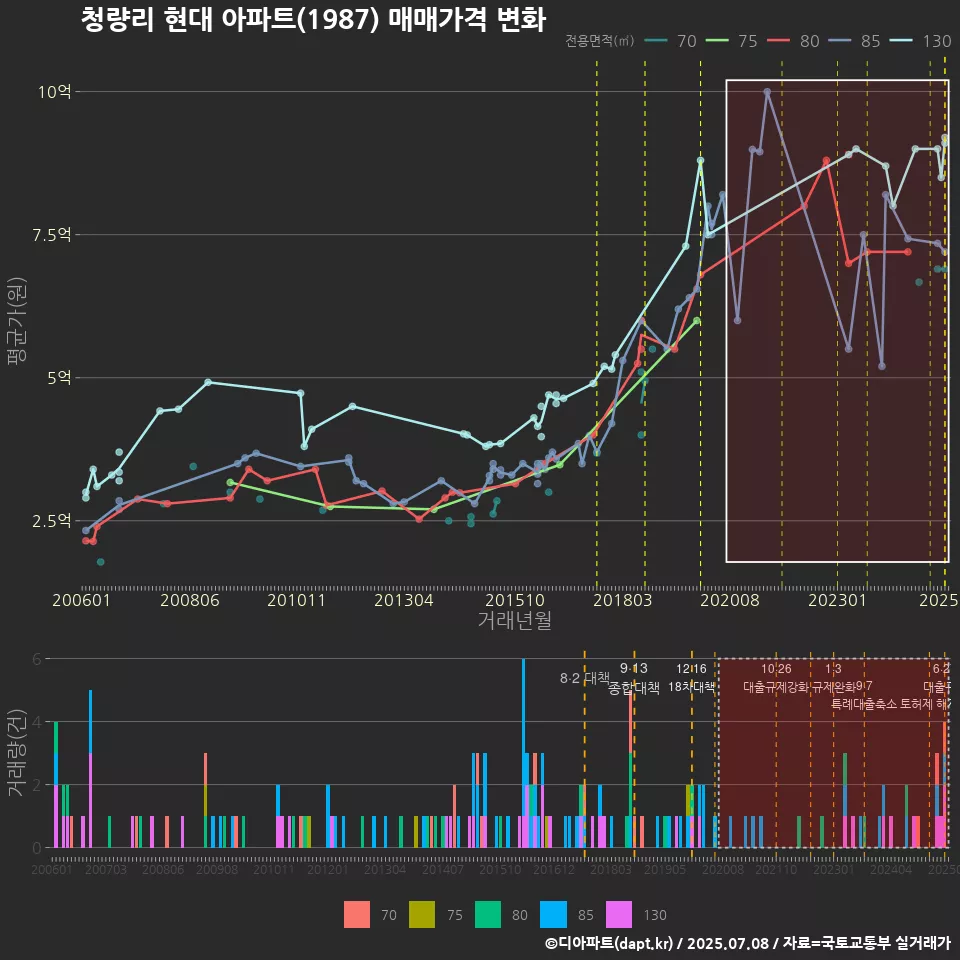This screenshot has height=960, width=960.
Task: Click the teal 70 line key beside 전용면적
Action: [656, 41]
